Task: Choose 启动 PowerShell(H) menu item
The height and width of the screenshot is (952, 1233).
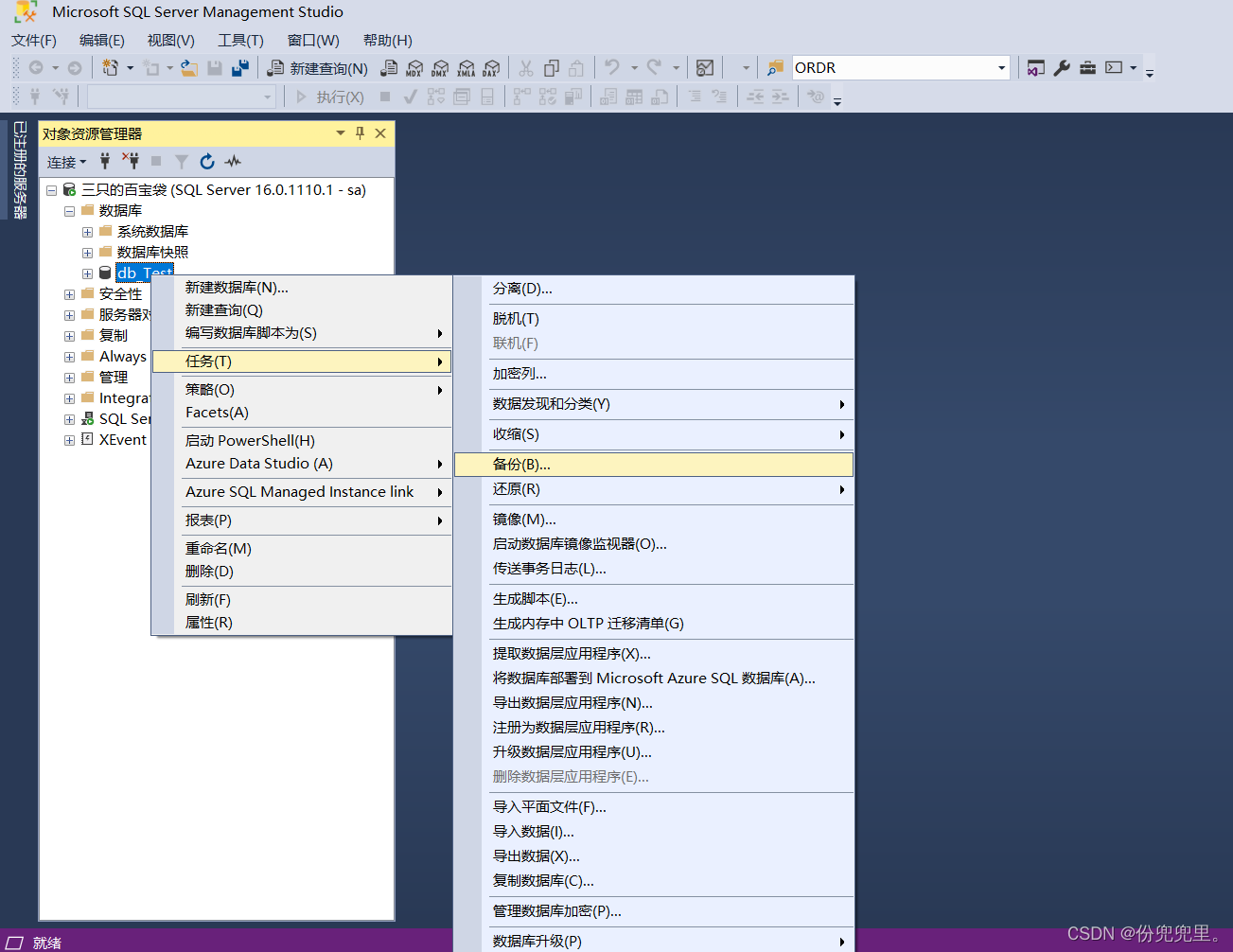Action: pos(301,441)
